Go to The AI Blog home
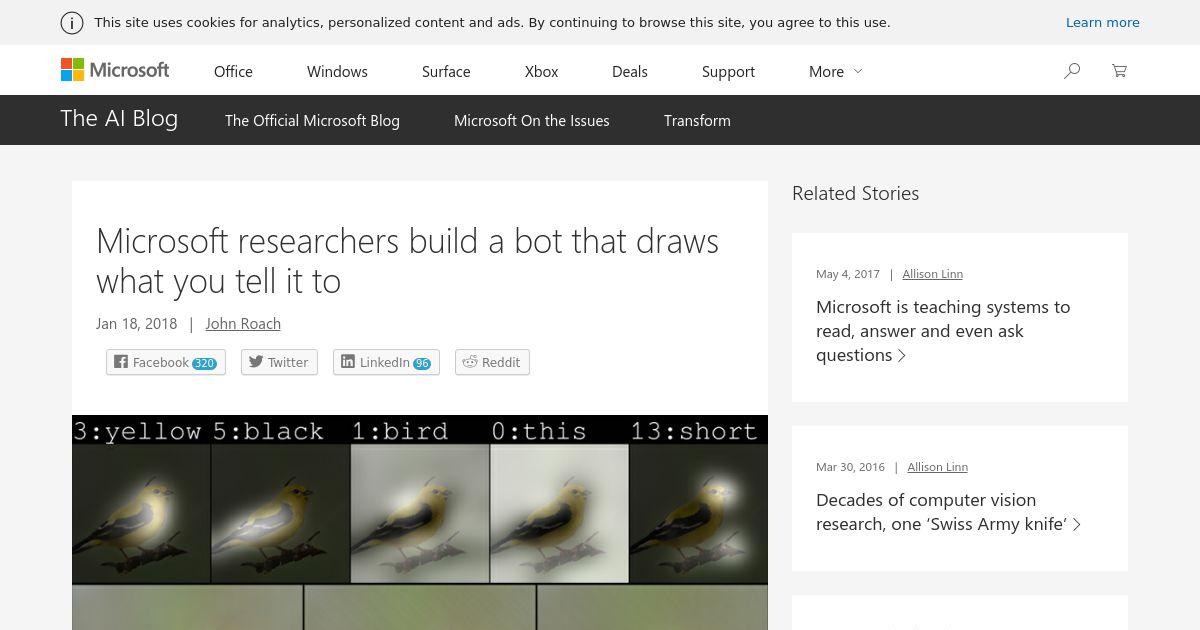The image size is (1200, 630). click(119, 118)
